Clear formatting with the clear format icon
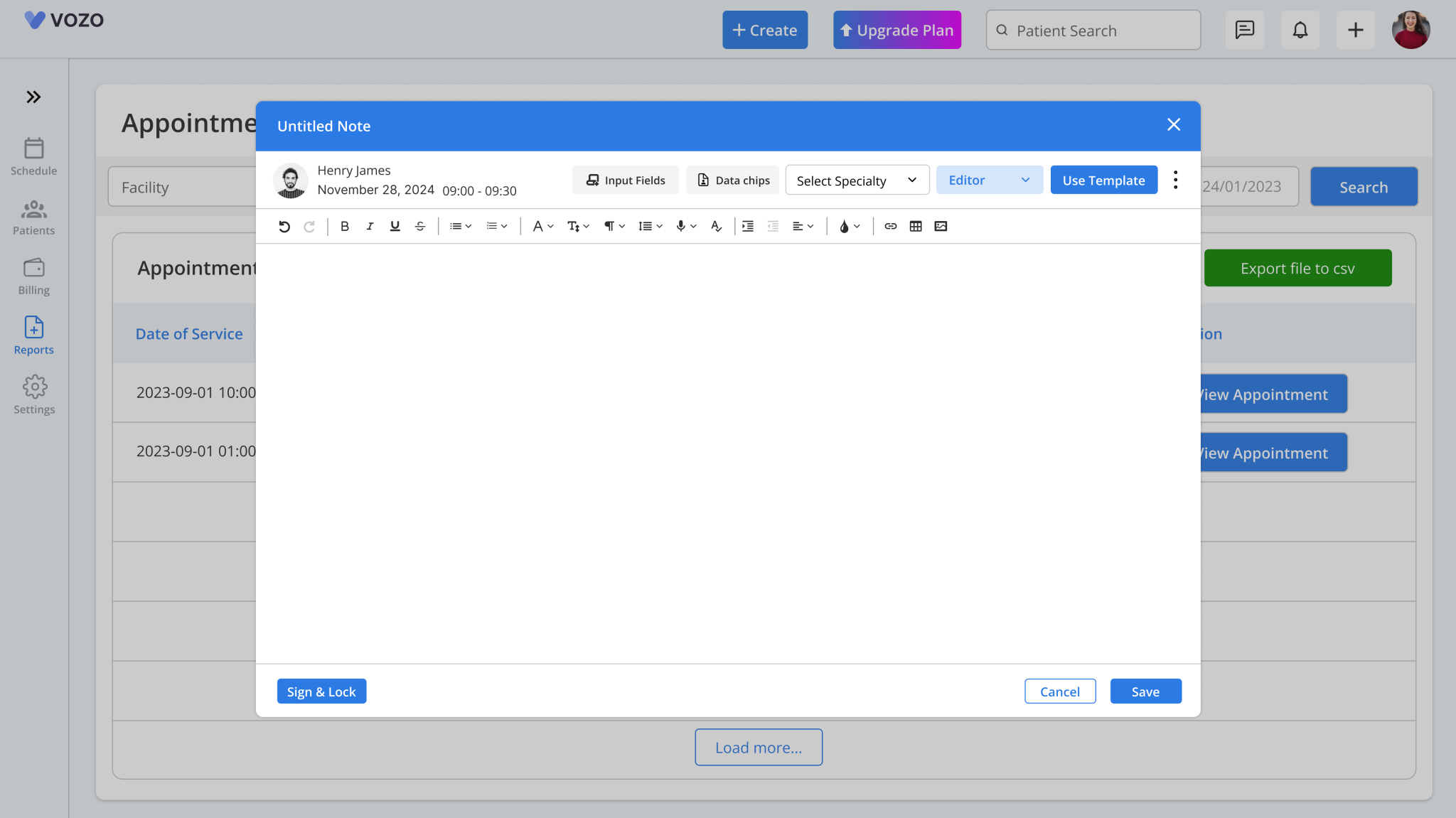 (x=715, y=226)
